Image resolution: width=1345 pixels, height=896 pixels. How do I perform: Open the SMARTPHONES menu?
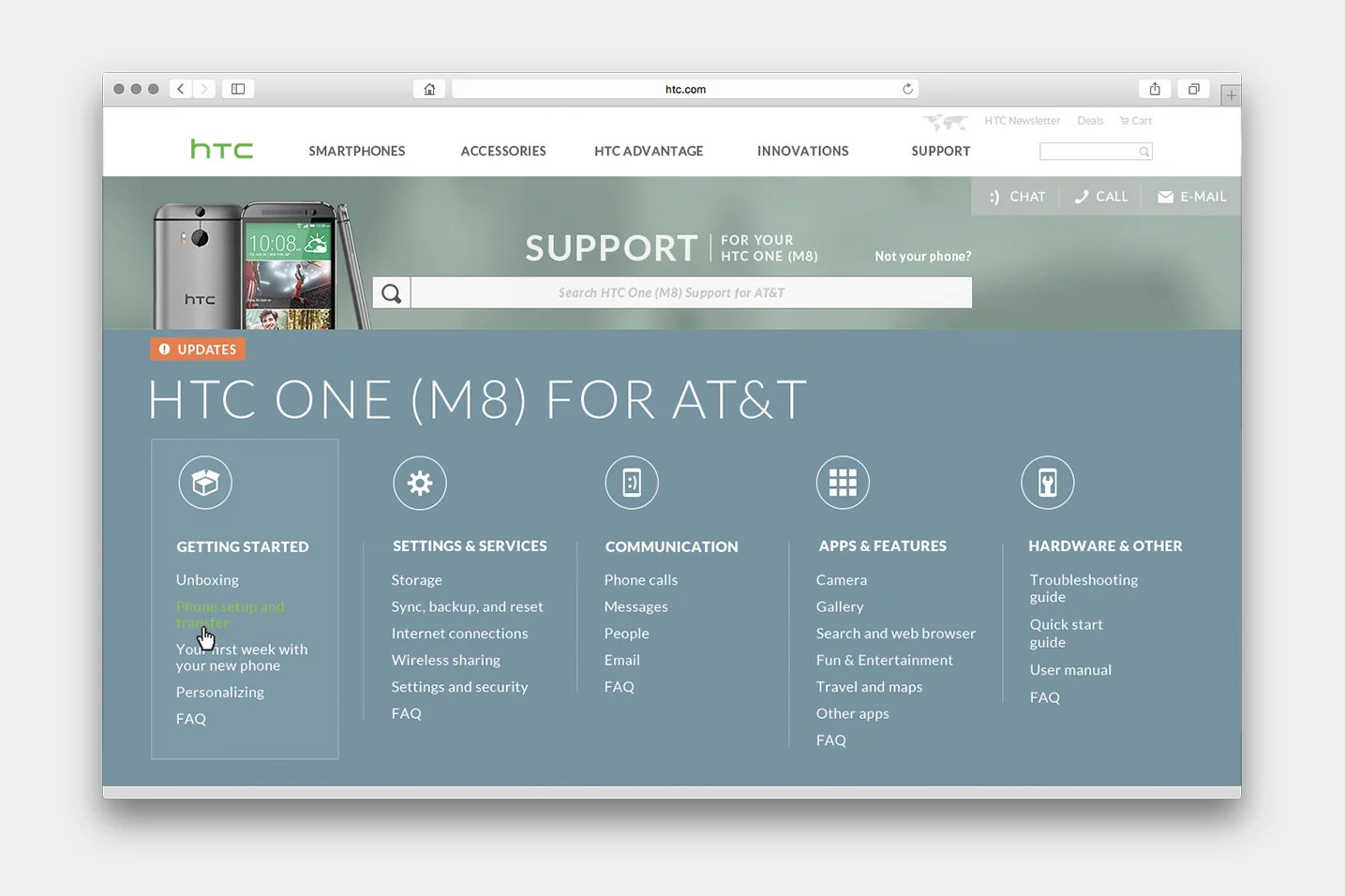(357, 151)
